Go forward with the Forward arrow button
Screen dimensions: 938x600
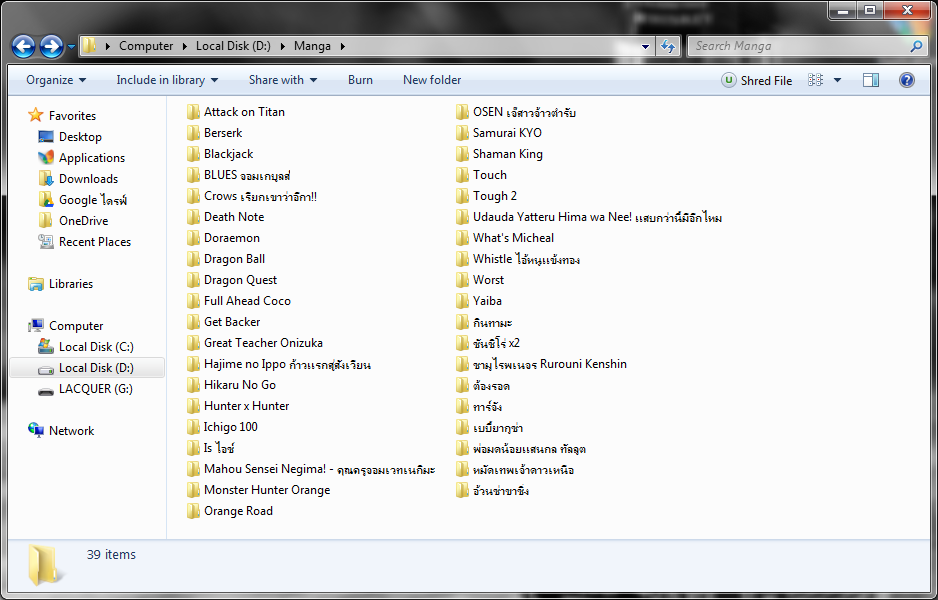click(x=51, y=46)
